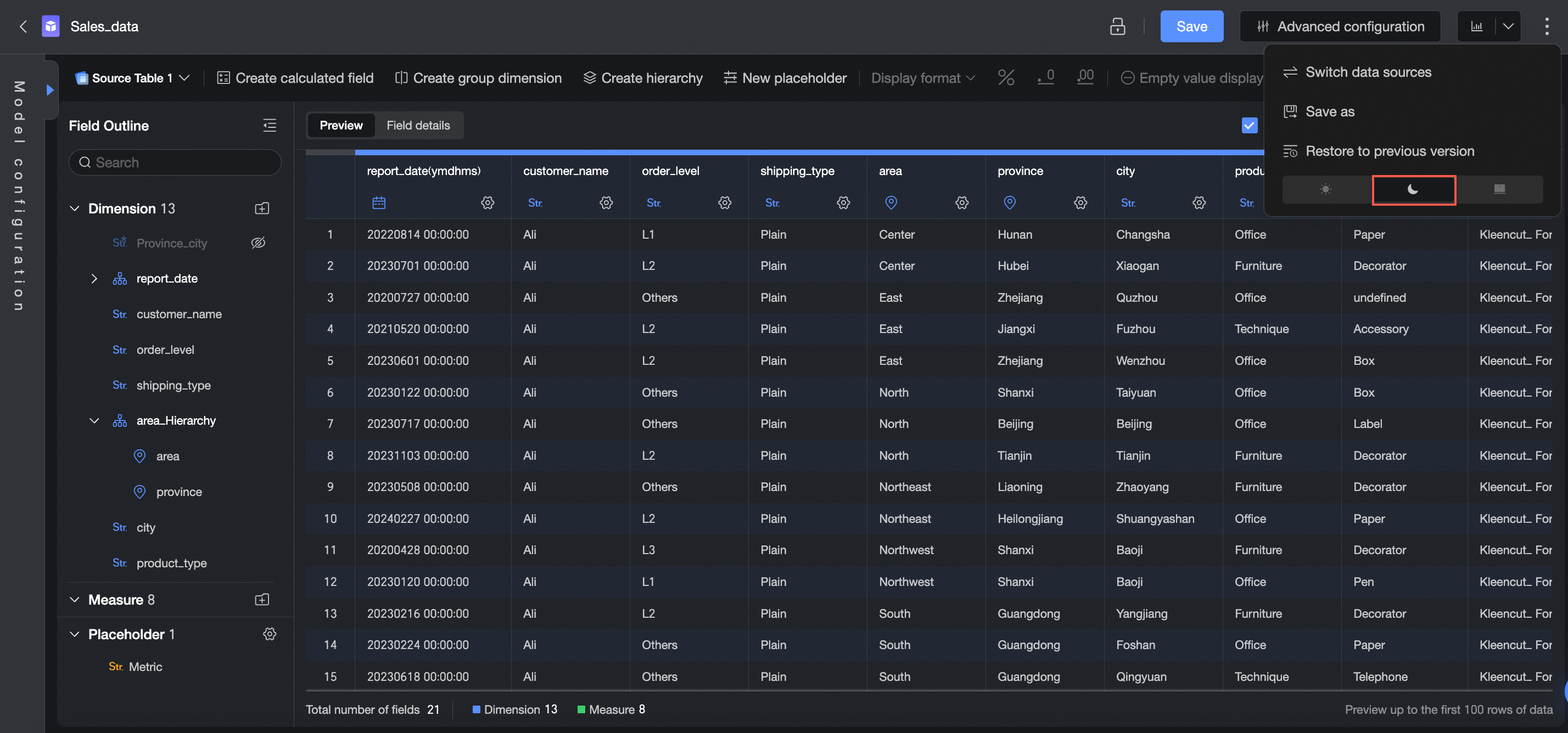The image size is (1568, 733).
Task: Click the Field Outline search box
Action: 175,162
